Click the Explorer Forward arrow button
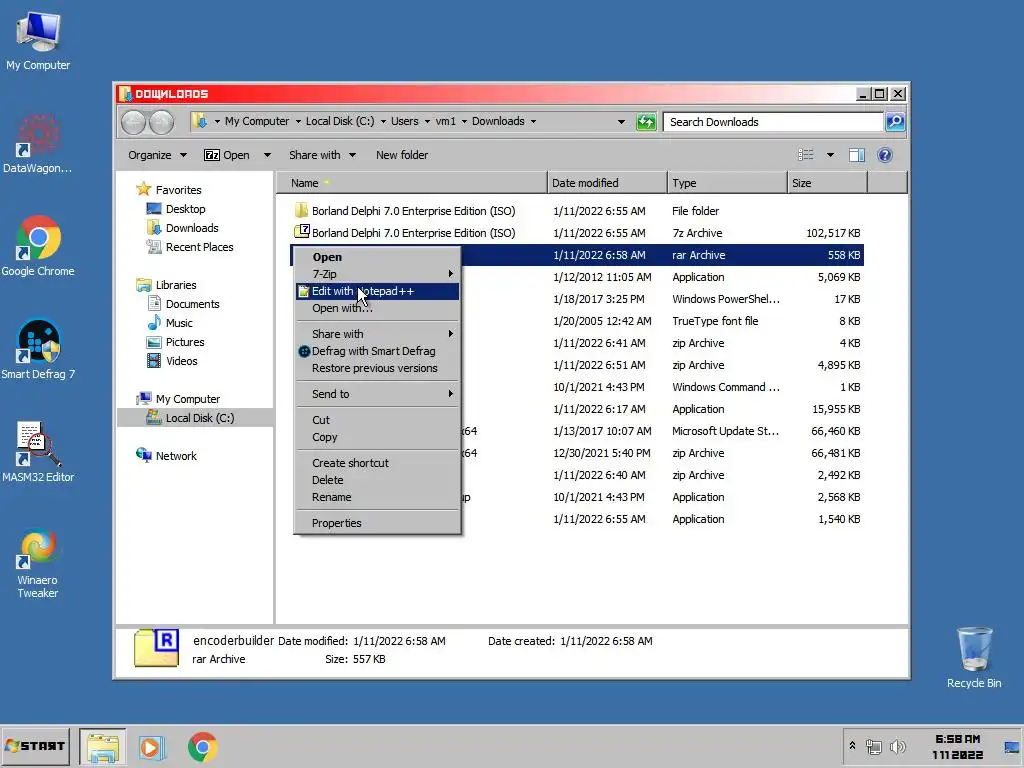1024x768 pixels. [x=161, y=122]
